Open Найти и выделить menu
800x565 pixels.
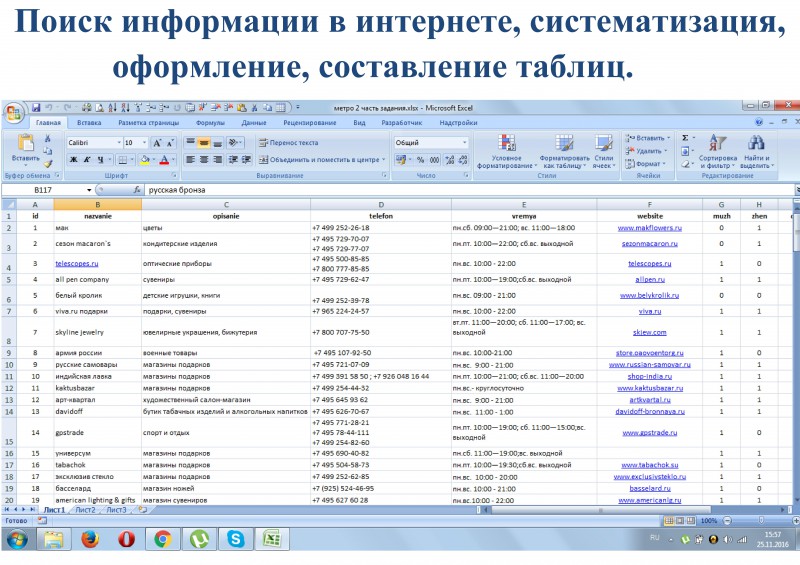pos(757,152)
